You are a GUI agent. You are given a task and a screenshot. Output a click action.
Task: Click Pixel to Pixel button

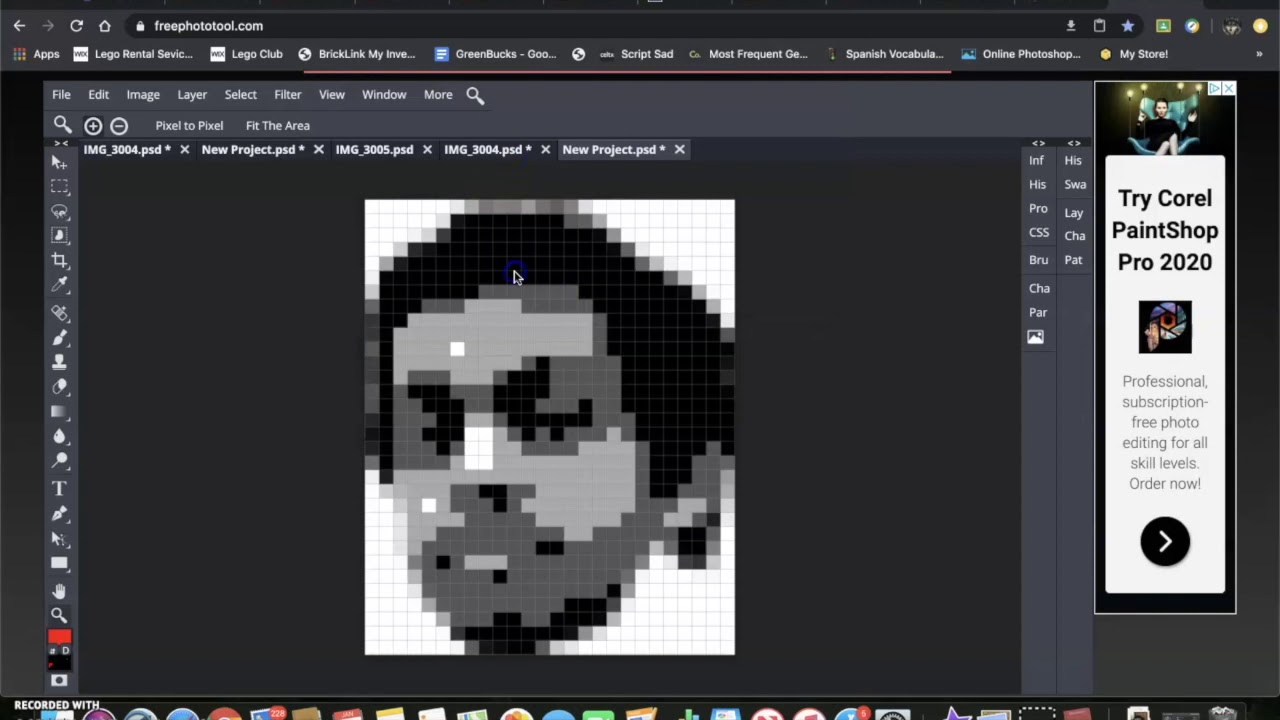189,125
